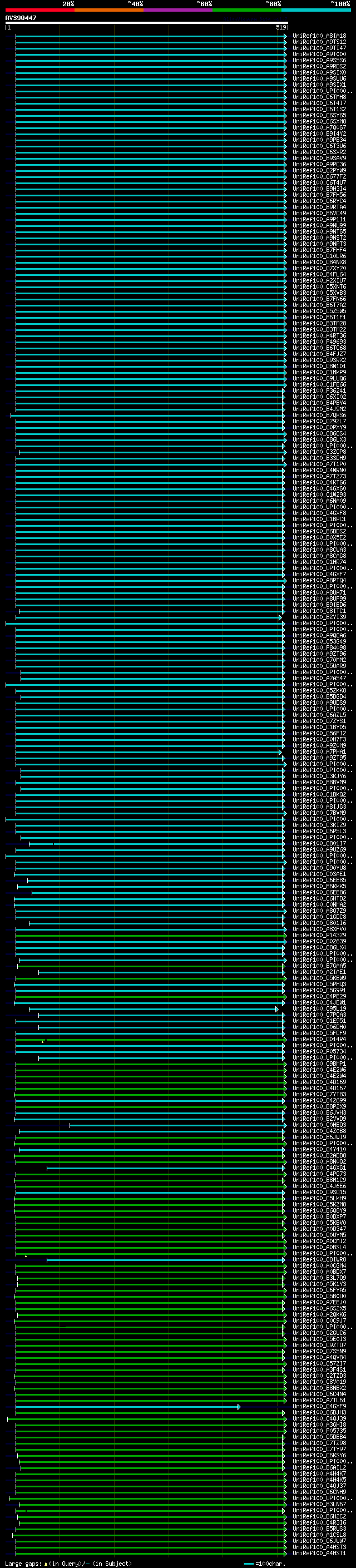Click the UniRef100_Q4D169 entry
This screenshot has width=356, height=1568.
[x=319, y=1082]
